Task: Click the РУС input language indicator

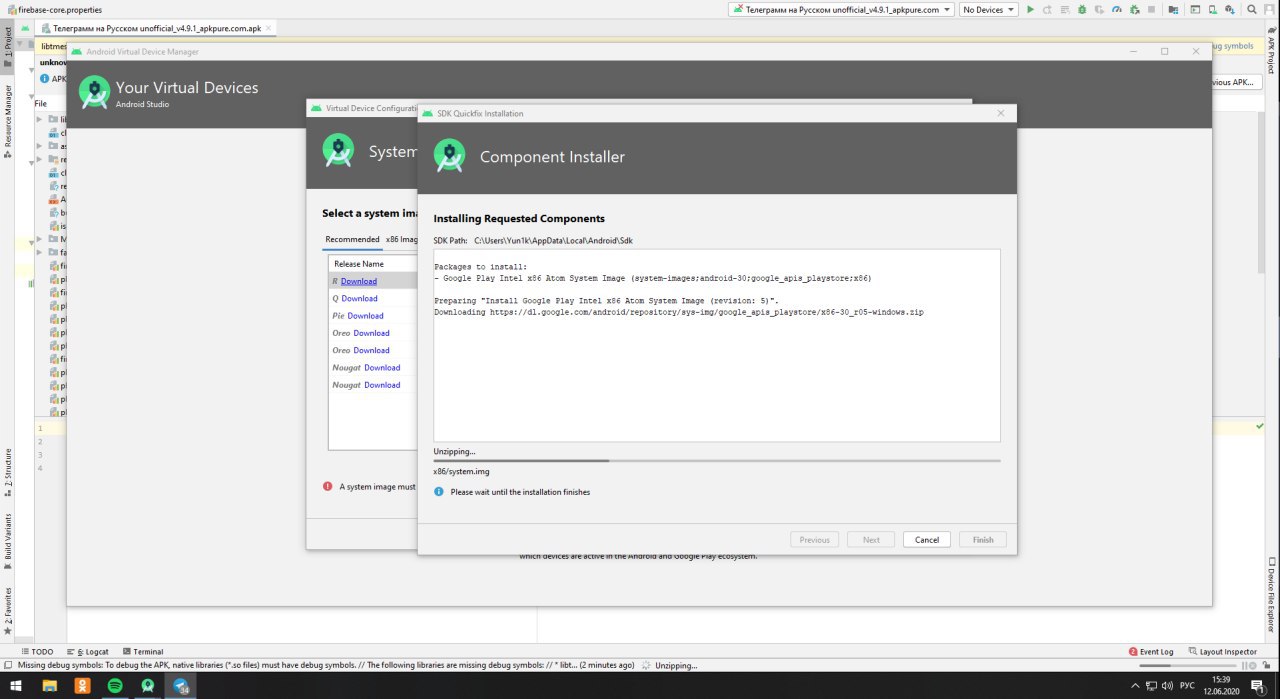Action: (x=1187, y=686)
